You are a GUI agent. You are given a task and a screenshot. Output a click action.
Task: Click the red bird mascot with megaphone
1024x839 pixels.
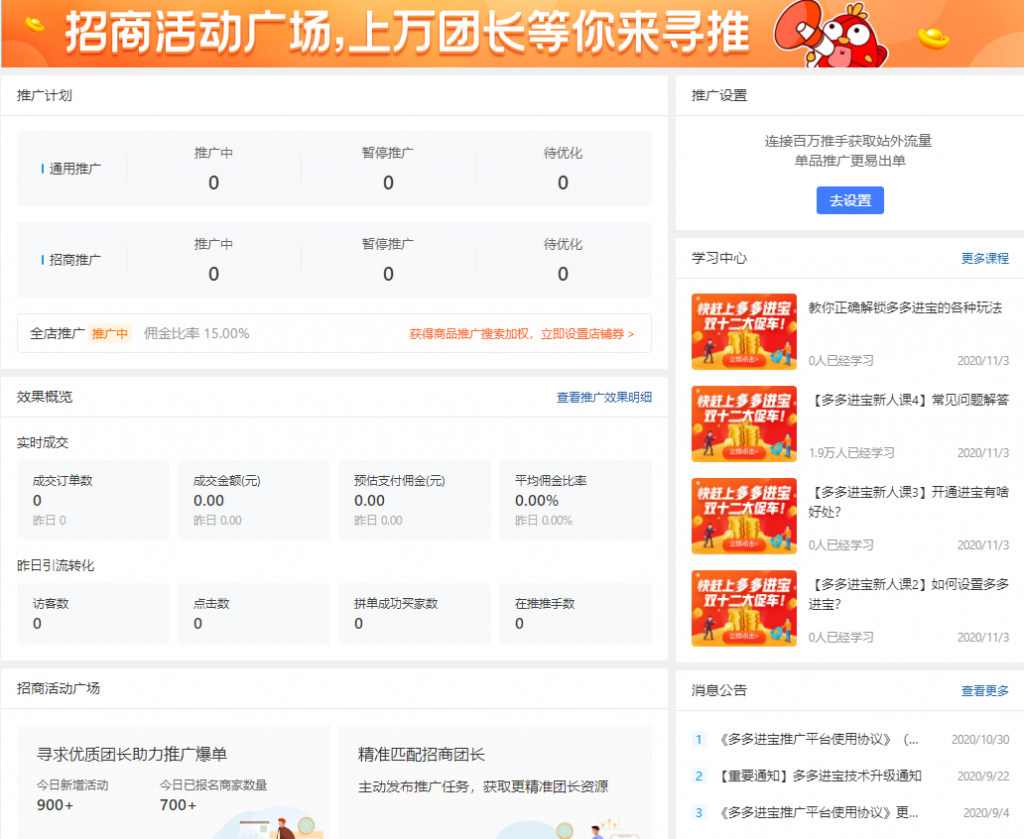[831, 34]
